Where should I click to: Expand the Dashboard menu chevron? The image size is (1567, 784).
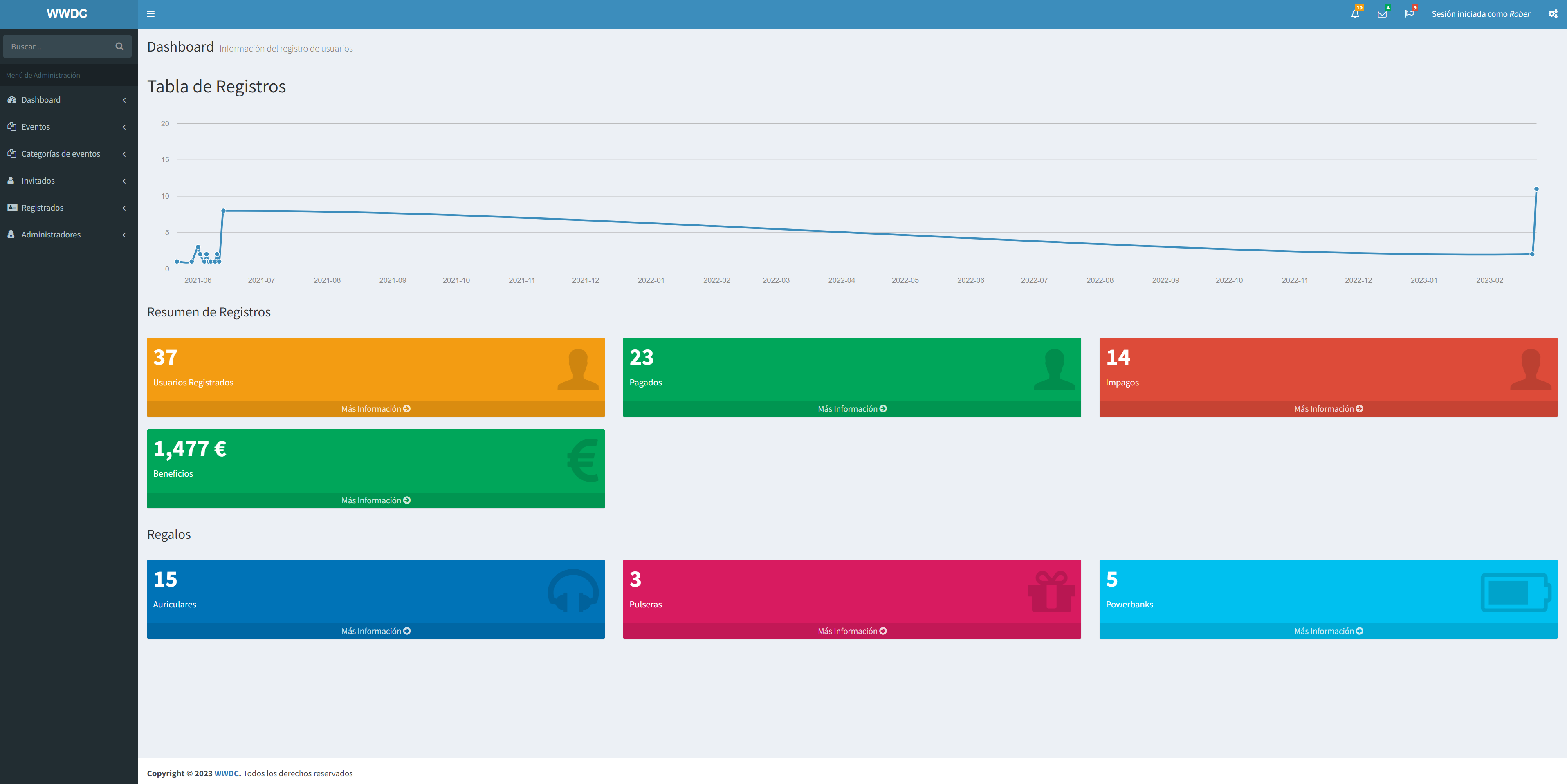click(x=124, y=101)
